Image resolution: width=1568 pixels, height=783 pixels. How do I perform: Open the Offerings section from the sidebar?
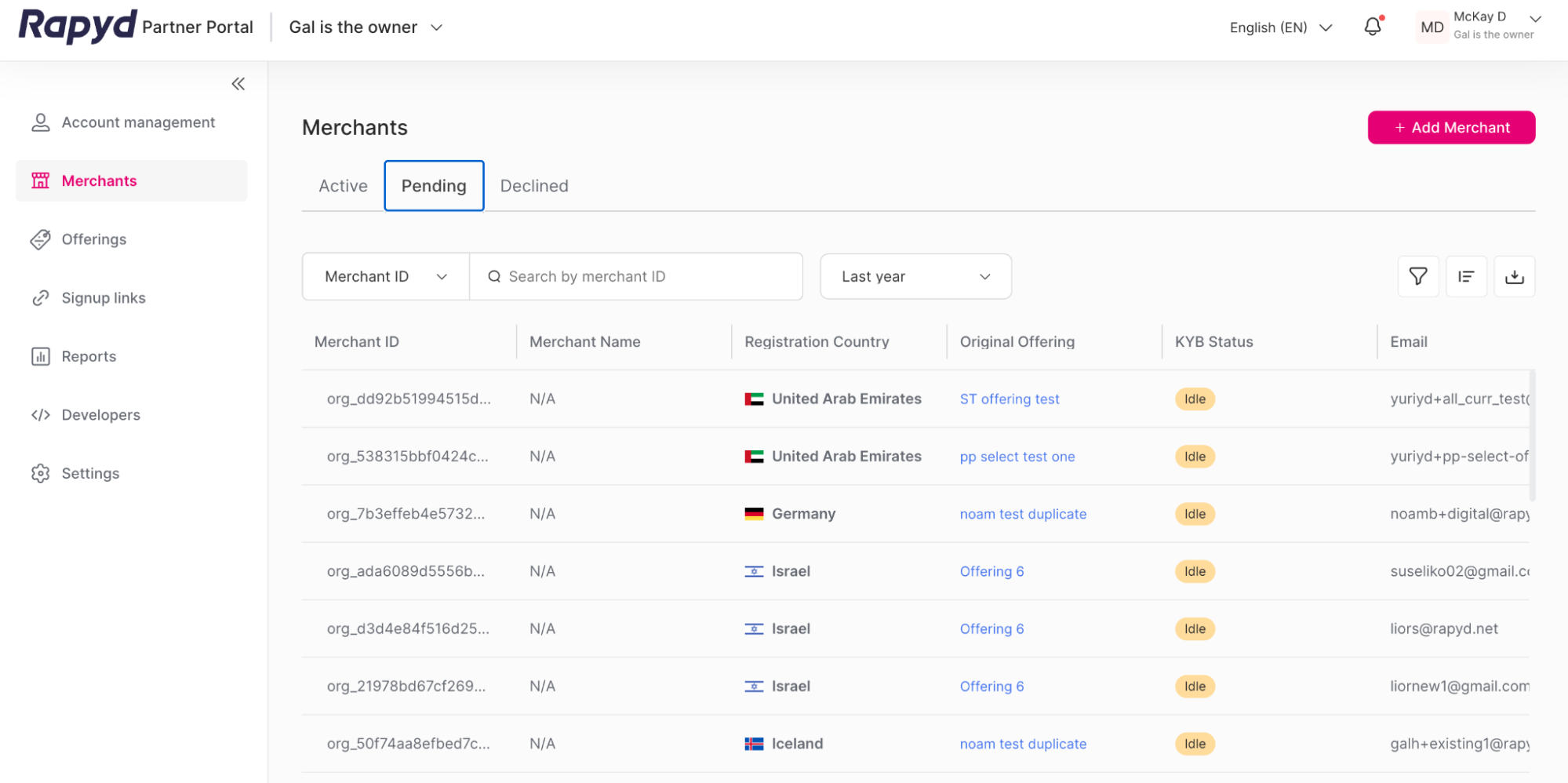94,239
